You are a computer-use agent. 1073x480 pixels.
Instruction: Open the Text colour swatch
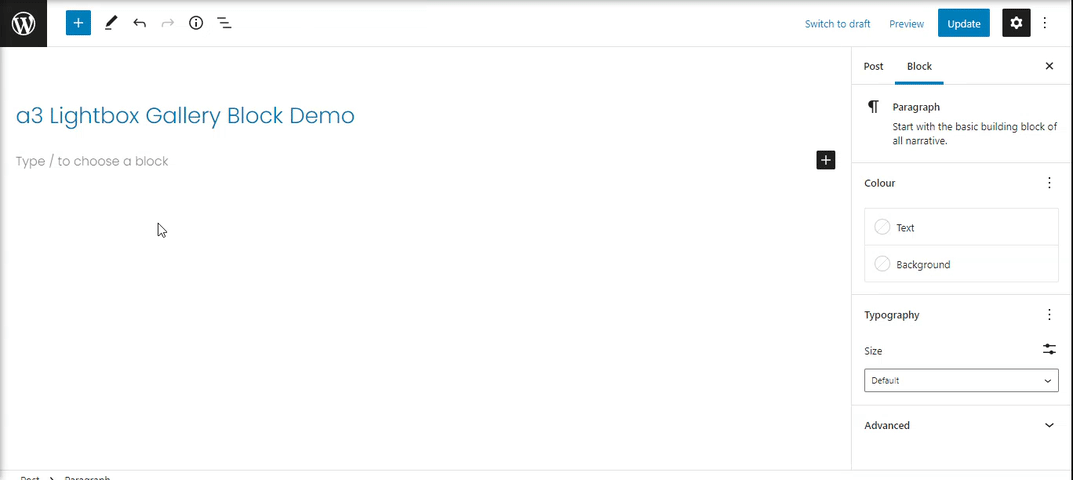[x=961, y=227]
